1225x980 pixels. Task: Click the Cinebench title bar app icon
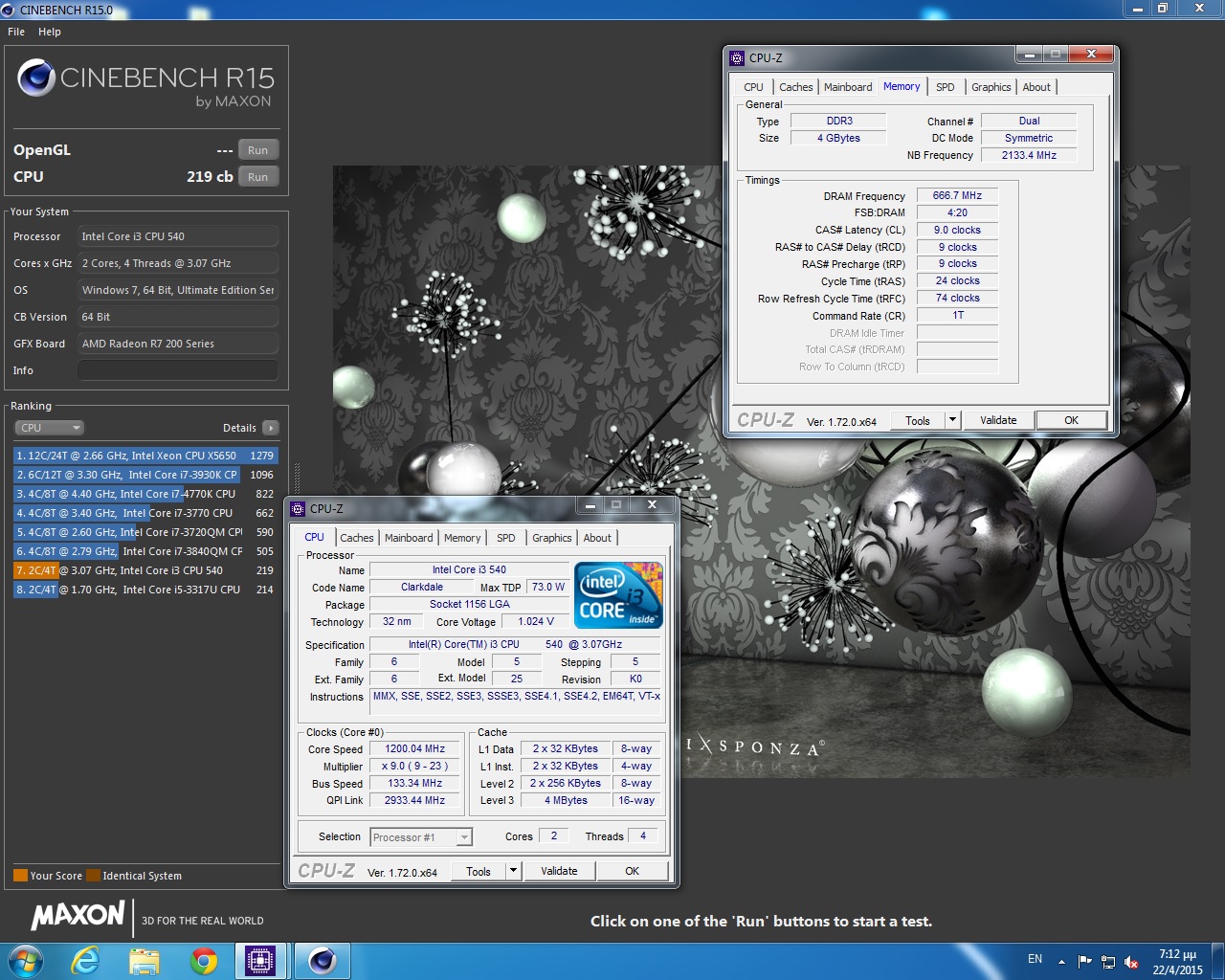tap(9, 10)
